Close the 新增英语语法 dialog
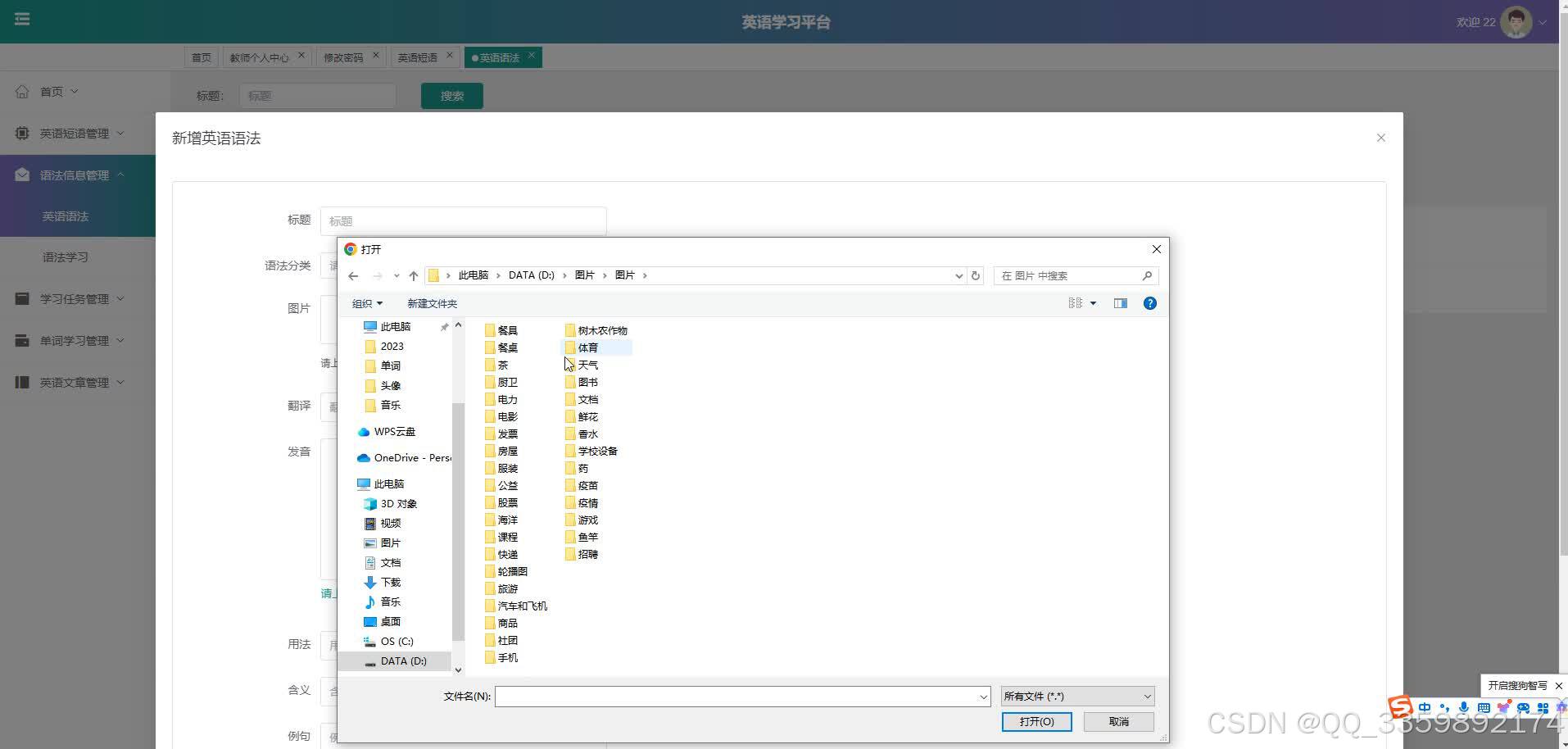This screenshot has height=749, width=1568. [1381, 138]
